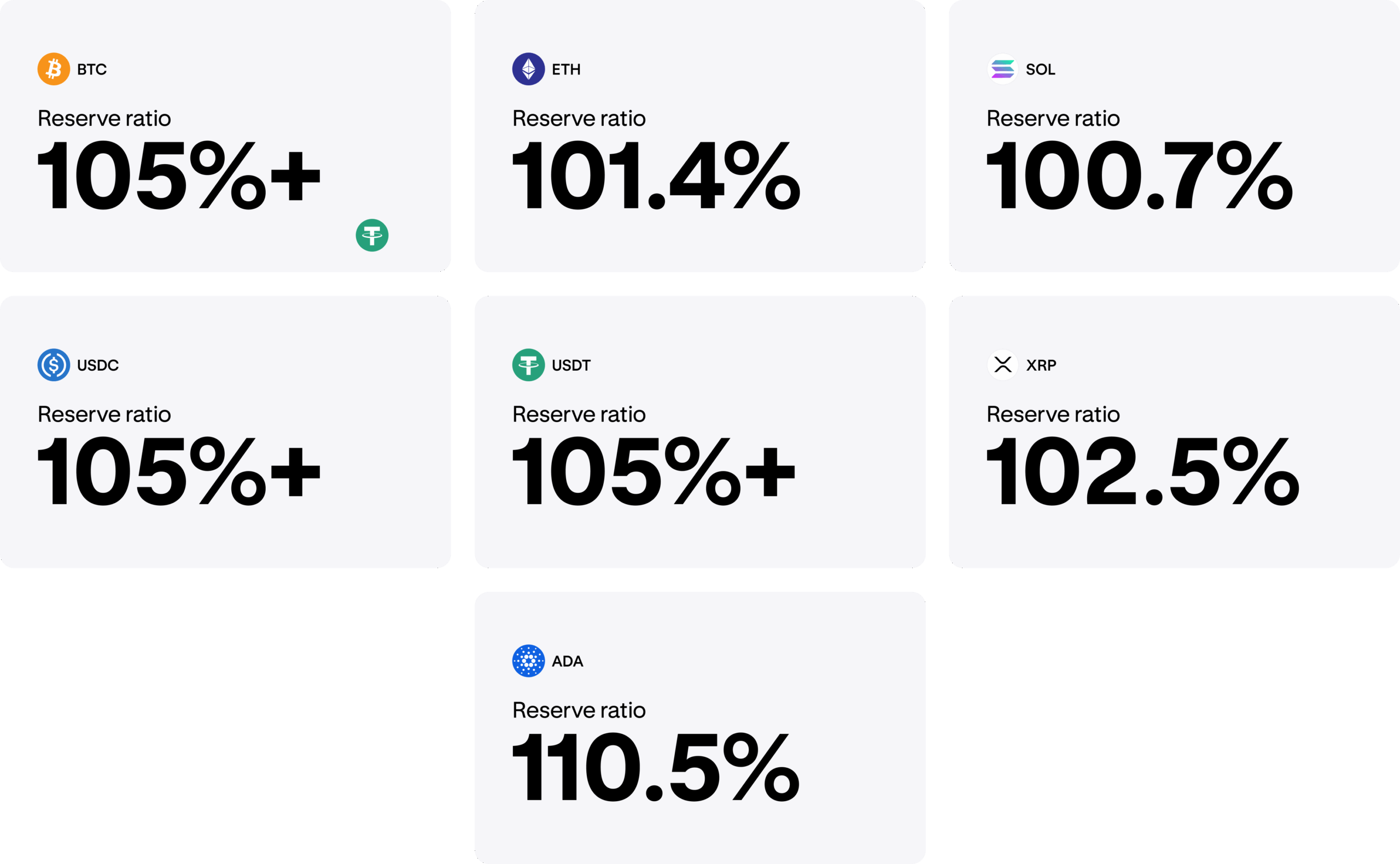This screenshot has height=864, width=1400.
Task: Click the Ethereum diamond logo icon
Action: pyautogui.click(x=528, y=69)
